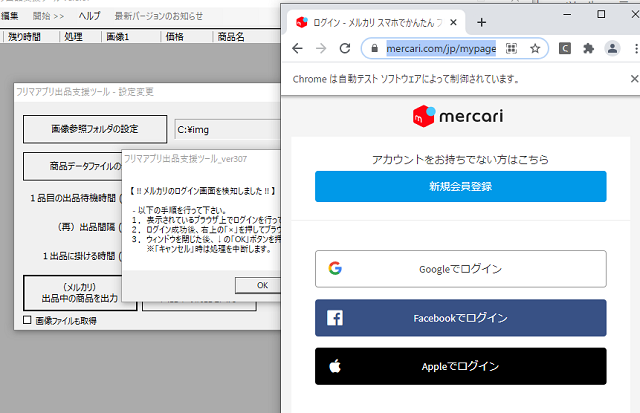Screen dimensions: 640x413
Task: Go back using Chrome's back arrow
Action: [298, 49]
